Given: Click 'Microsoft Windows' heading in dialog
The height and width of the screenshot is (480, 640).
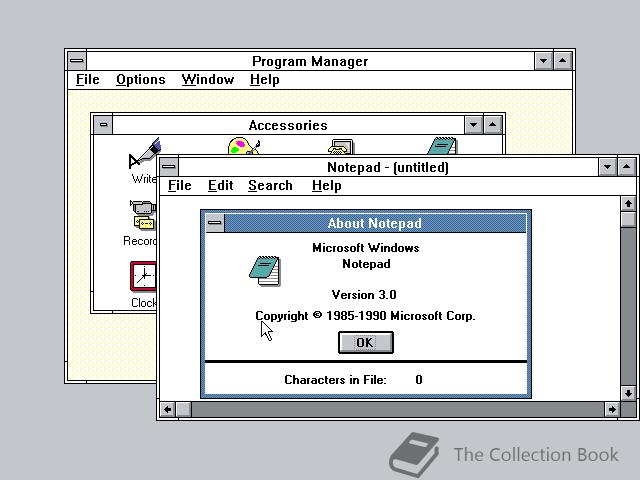Looking at the screenshot, I should (366, 248).
